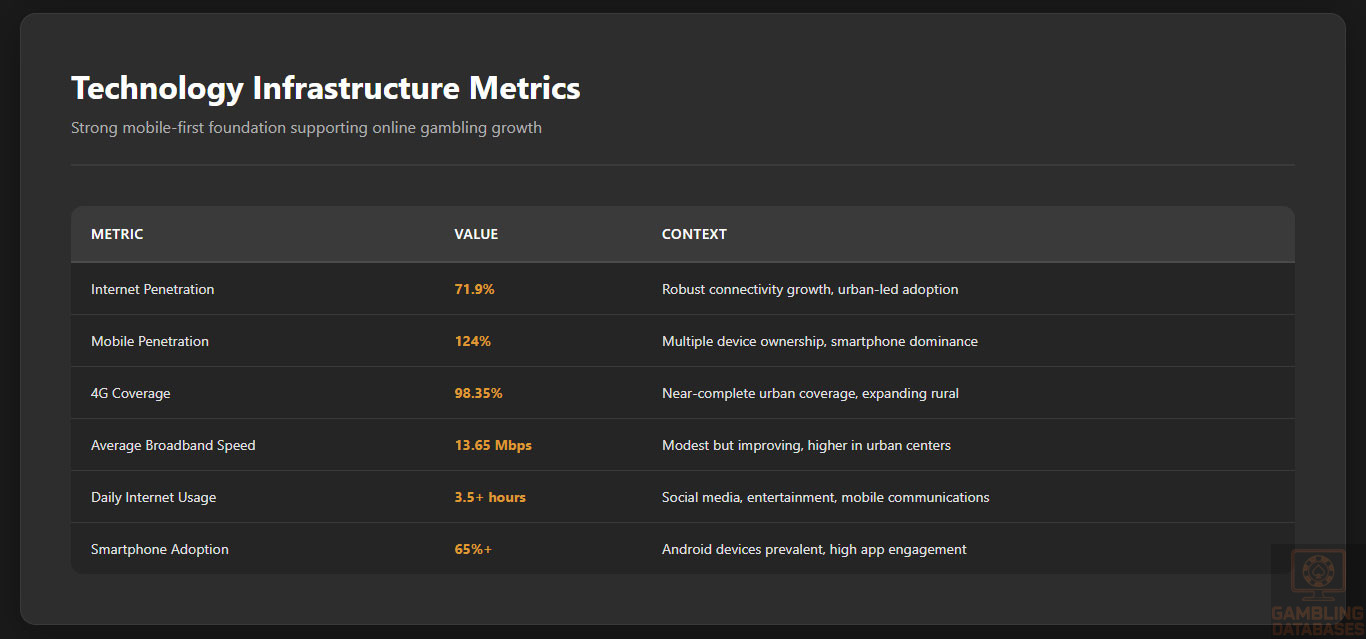Click the Internet Penetration row label
Screen dimensions: 1366x639
152,289
